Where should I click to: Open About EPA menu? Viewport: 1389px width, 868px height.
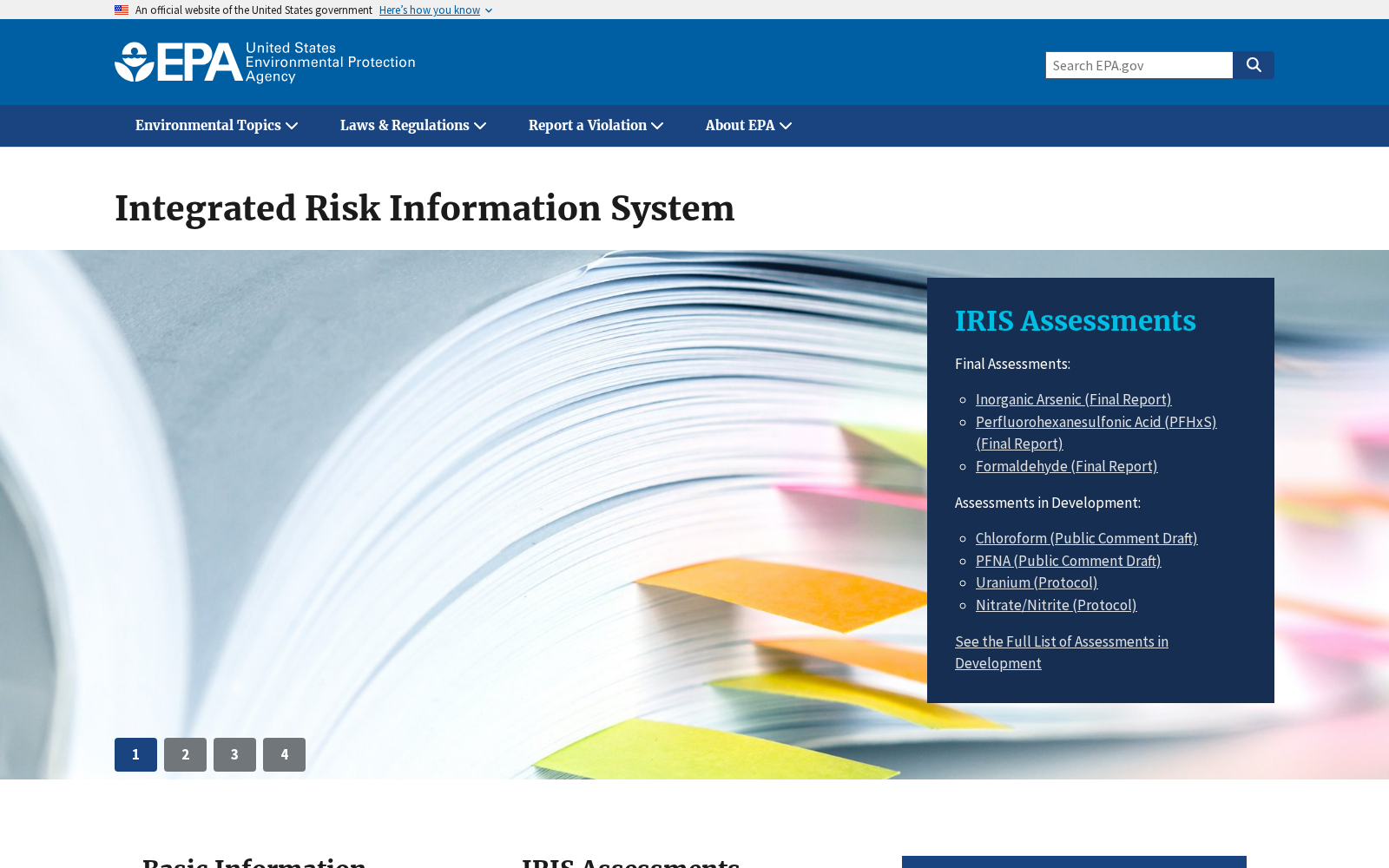pyautogui.click(x=749, y=126)
